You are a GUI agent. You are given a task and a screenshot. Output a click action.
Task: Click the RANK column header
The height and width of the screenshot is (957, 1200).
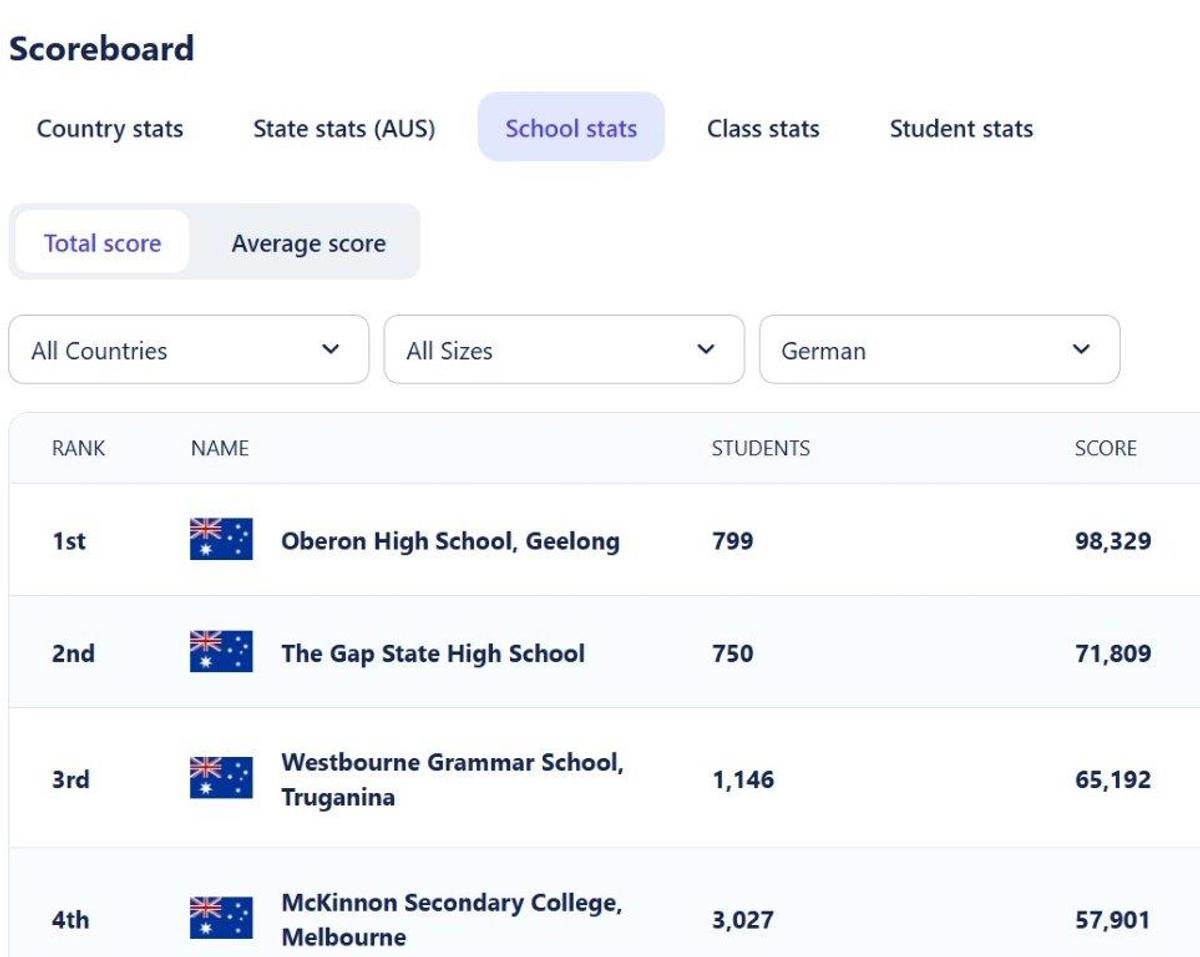point(78,448)
